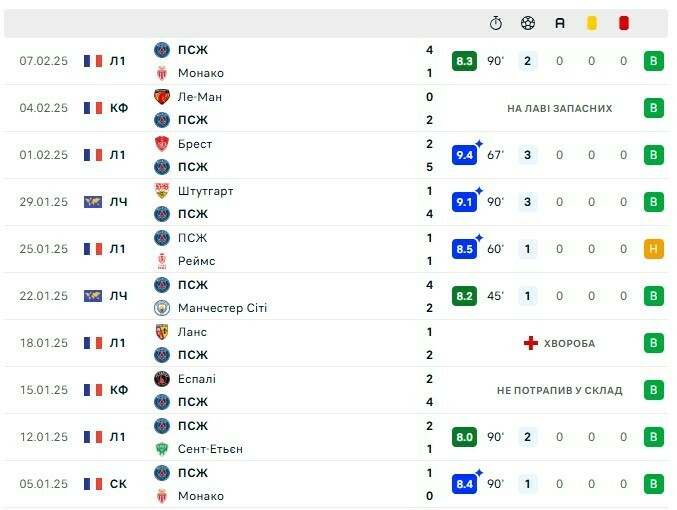Viewport: 677px width, 510px height.
Task: Click the yellow card column icon
Action: pos(592,23)
